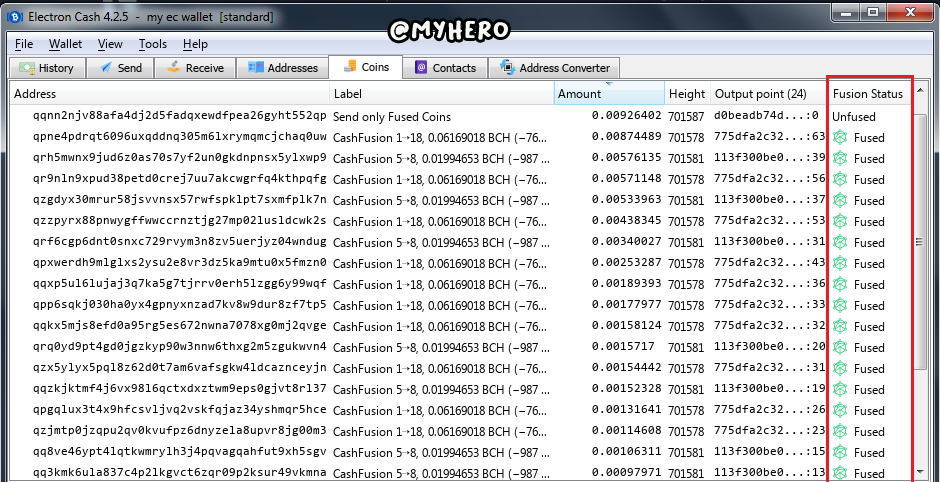Sort by the Address column header
The width and height of the screenshot is (940, 482).
coord(170,94)
